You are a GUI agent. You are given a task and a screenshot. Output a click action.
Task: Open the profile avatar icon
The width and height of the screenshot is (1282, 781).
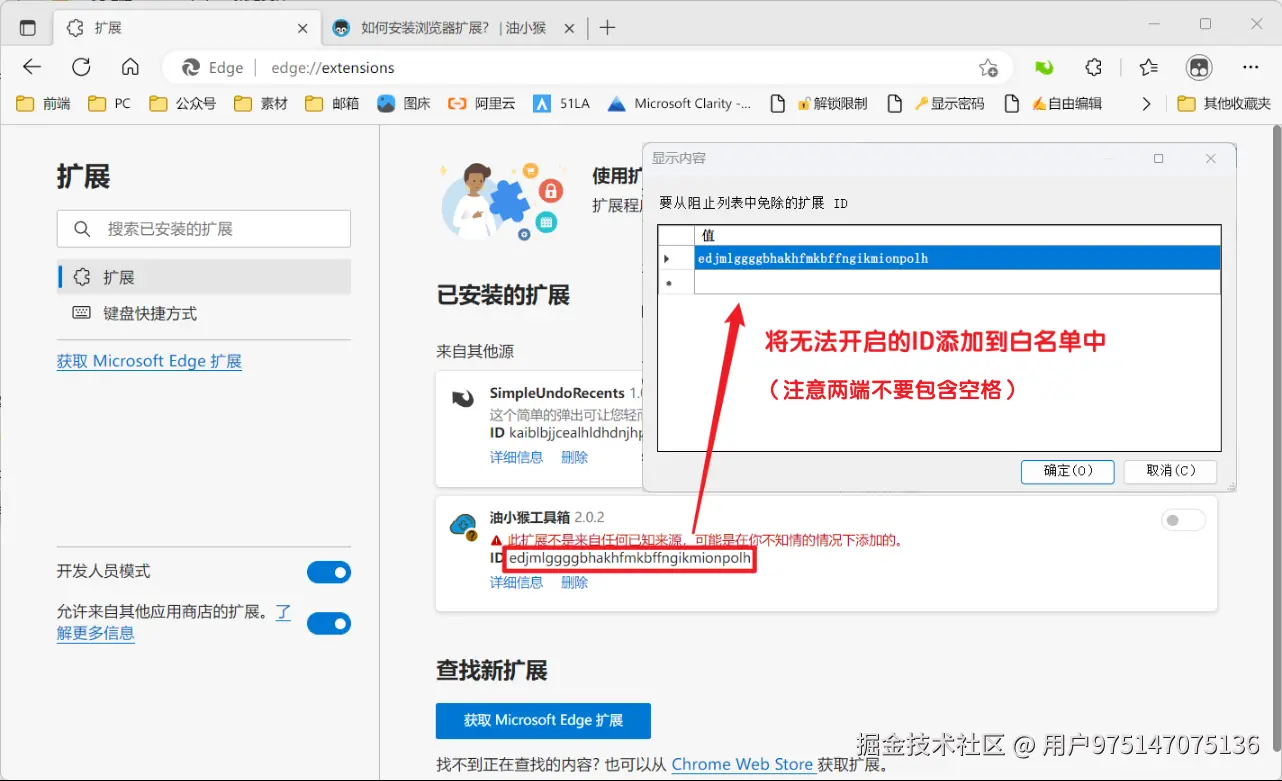pos(1199,68)
